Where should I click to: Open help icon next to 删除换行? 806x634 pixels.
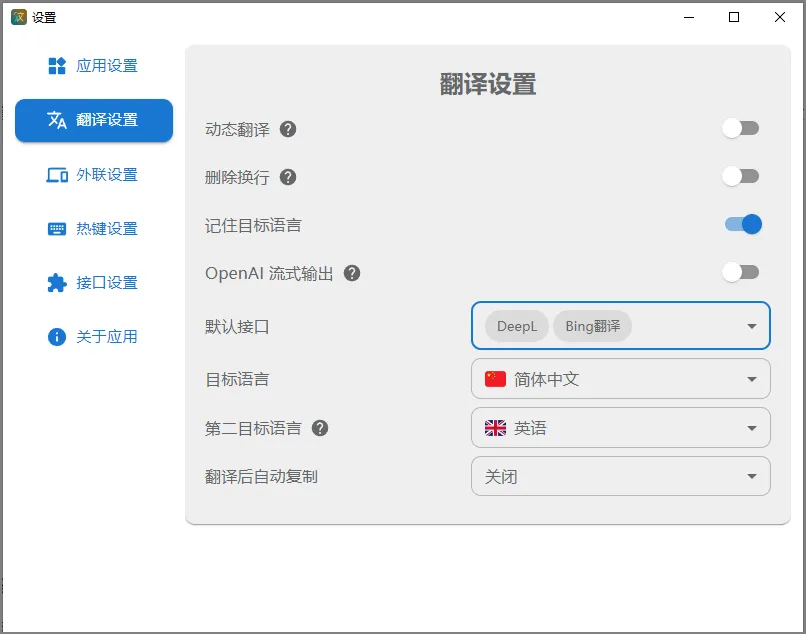tap(288, 177)
